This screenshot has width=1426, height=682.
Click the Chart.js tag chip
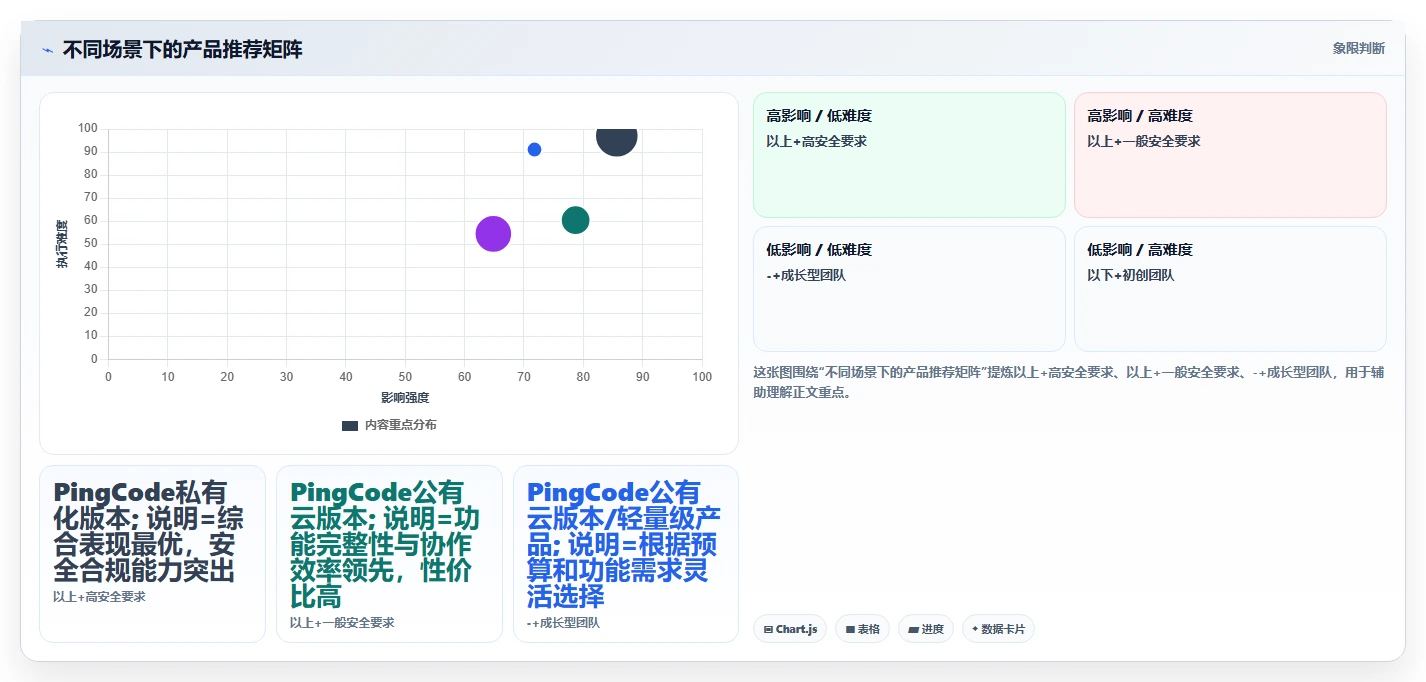(x=790, y=629)
